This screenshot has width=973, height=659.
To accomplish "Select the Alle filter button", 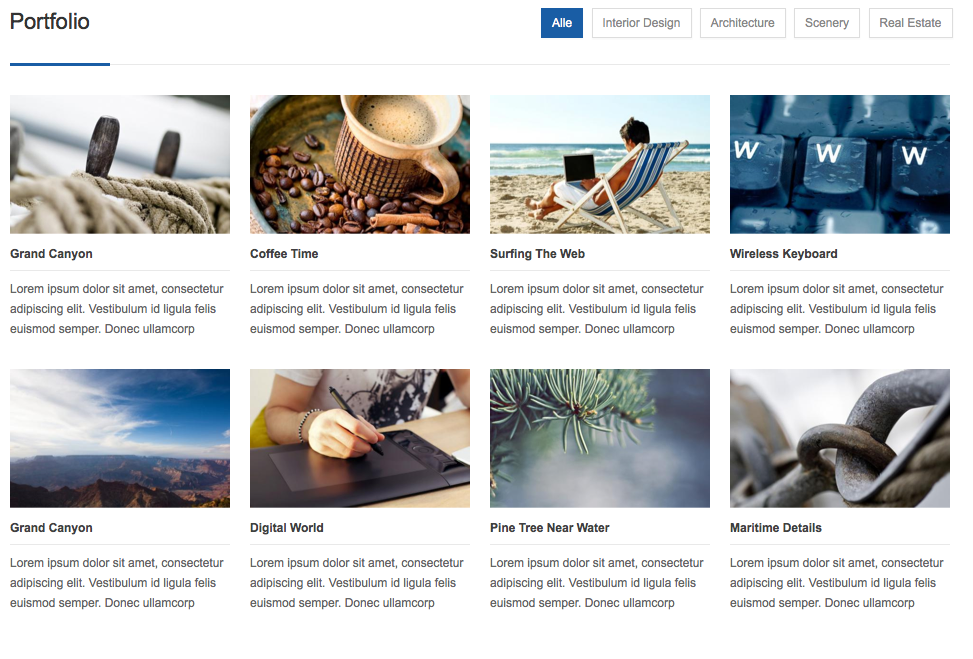I will (x=561, y=23).
